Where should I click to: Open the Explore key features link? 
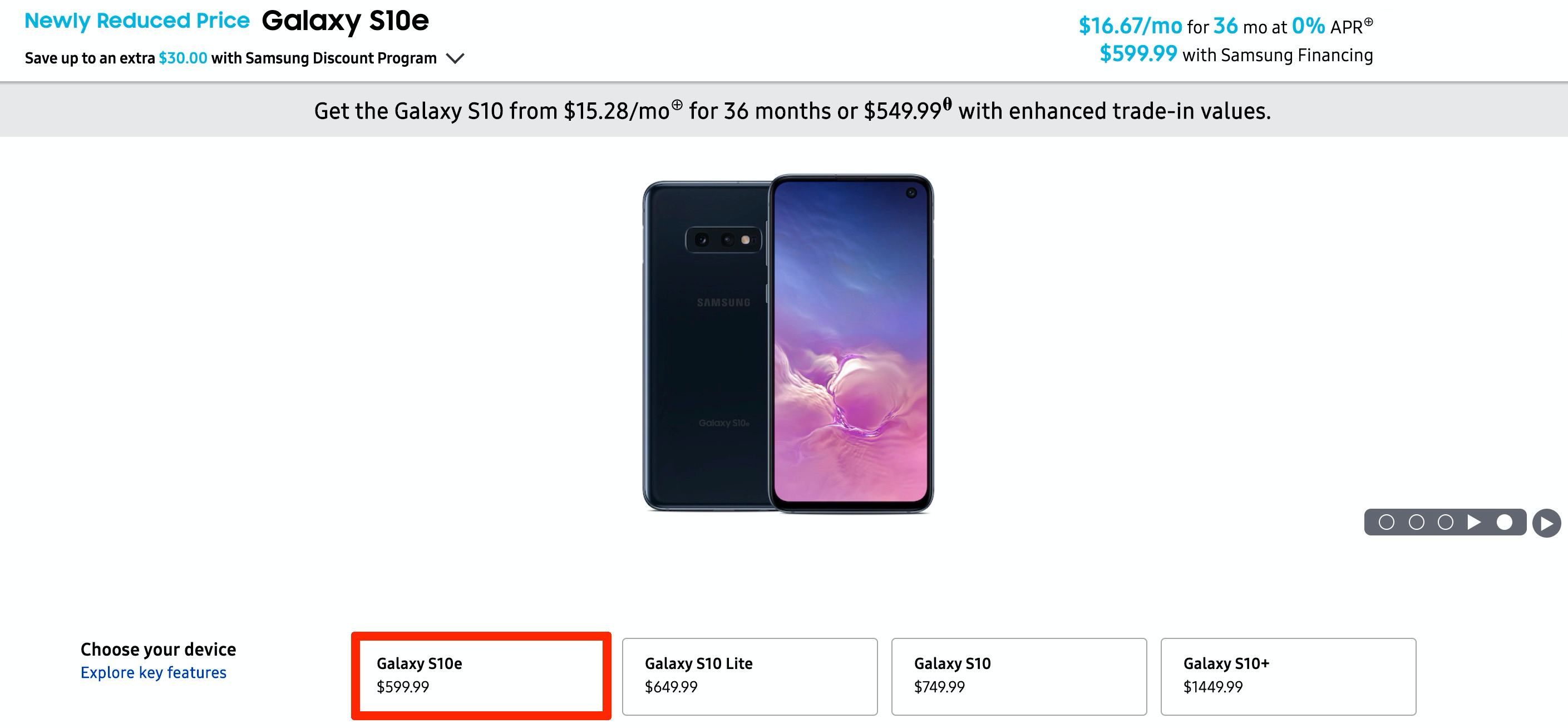pyautogui.click(x=154, y=672)
